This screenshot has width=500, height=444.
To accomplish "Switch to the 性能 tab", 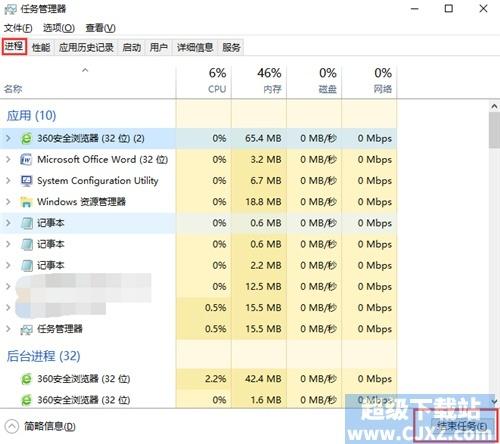I will (41, 47).
